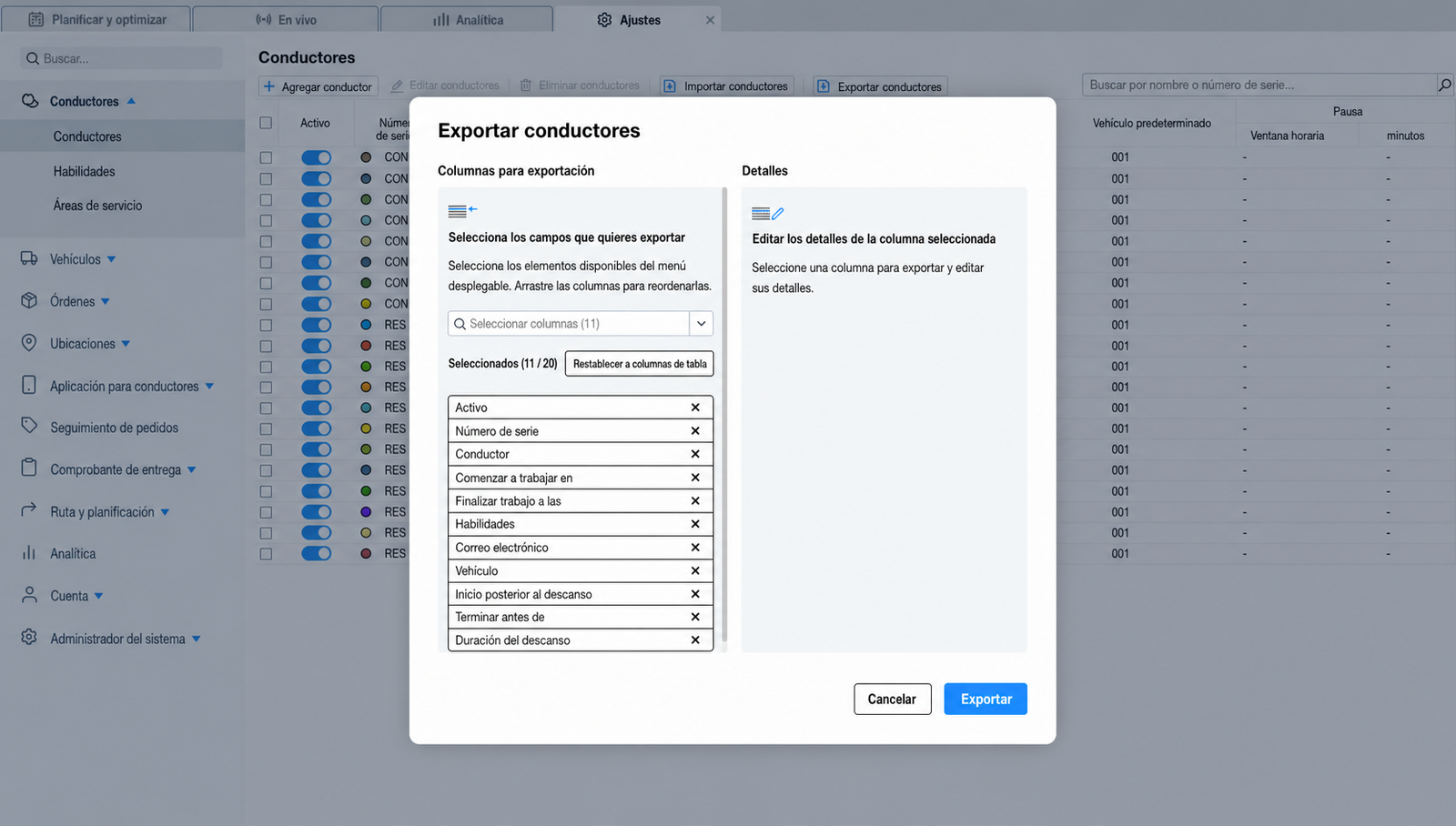
Task: Remove Comenzar a trabajar en column
Action: click(695, 478)
